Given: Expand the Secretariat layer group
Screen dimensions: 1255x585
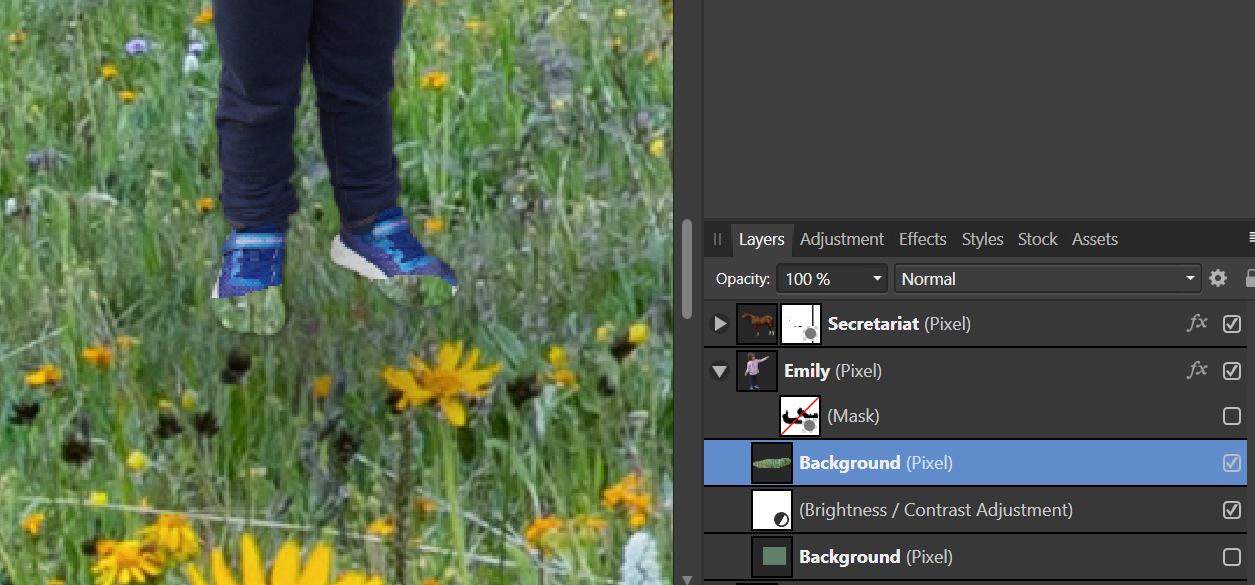Looking at the screenshot, I should coord(719,324).
